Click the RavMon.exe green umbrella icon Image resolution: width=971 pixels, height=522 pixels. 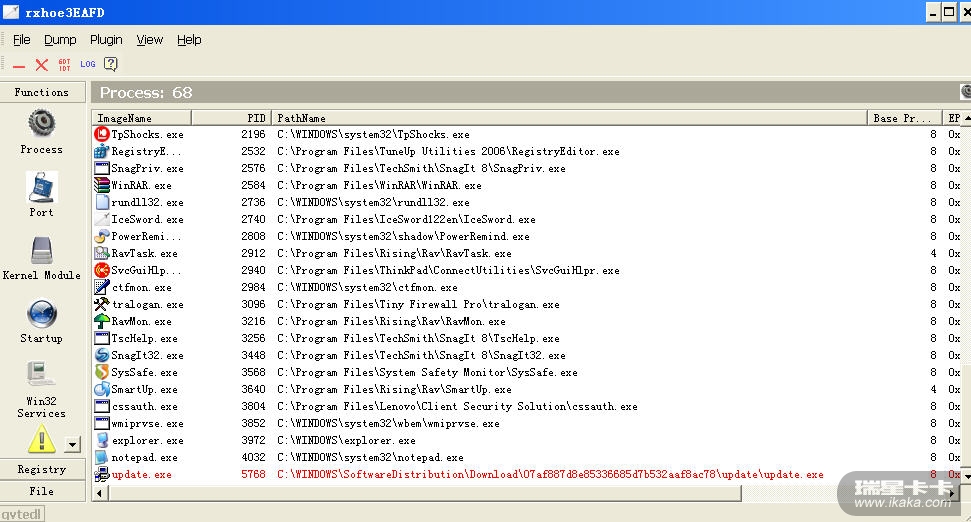[x=102, y=321]
